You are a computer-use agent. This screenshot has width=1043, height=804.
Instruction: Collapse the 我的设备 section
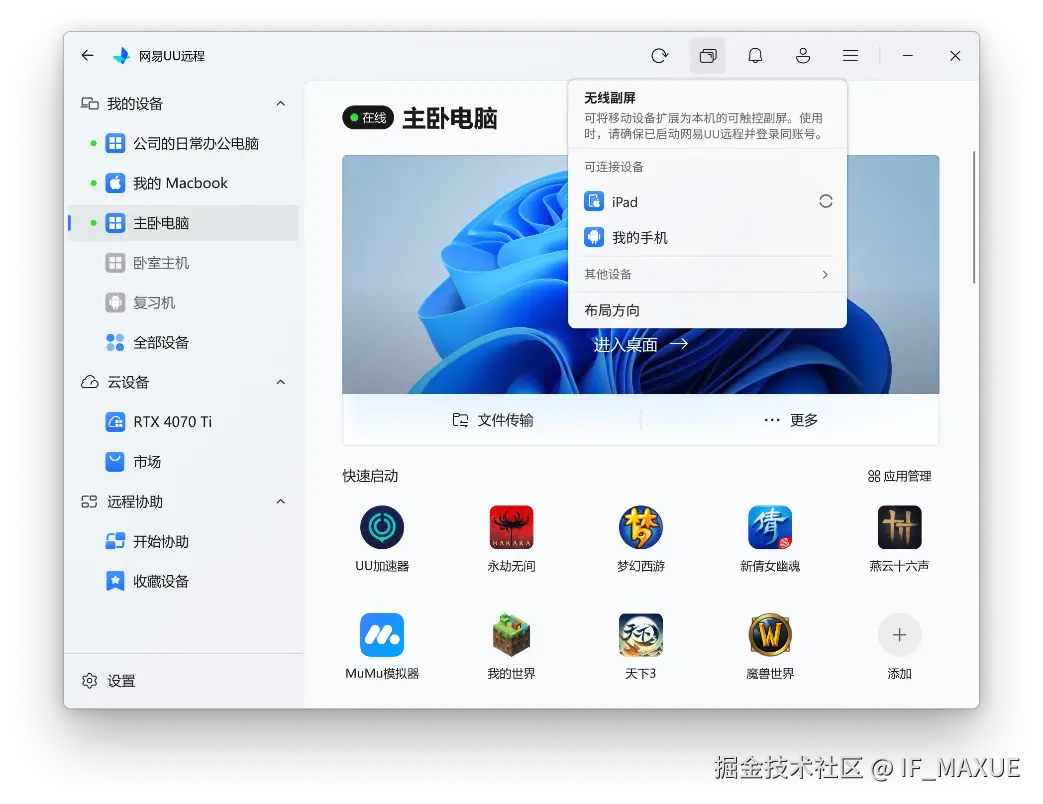coord(281,104)
